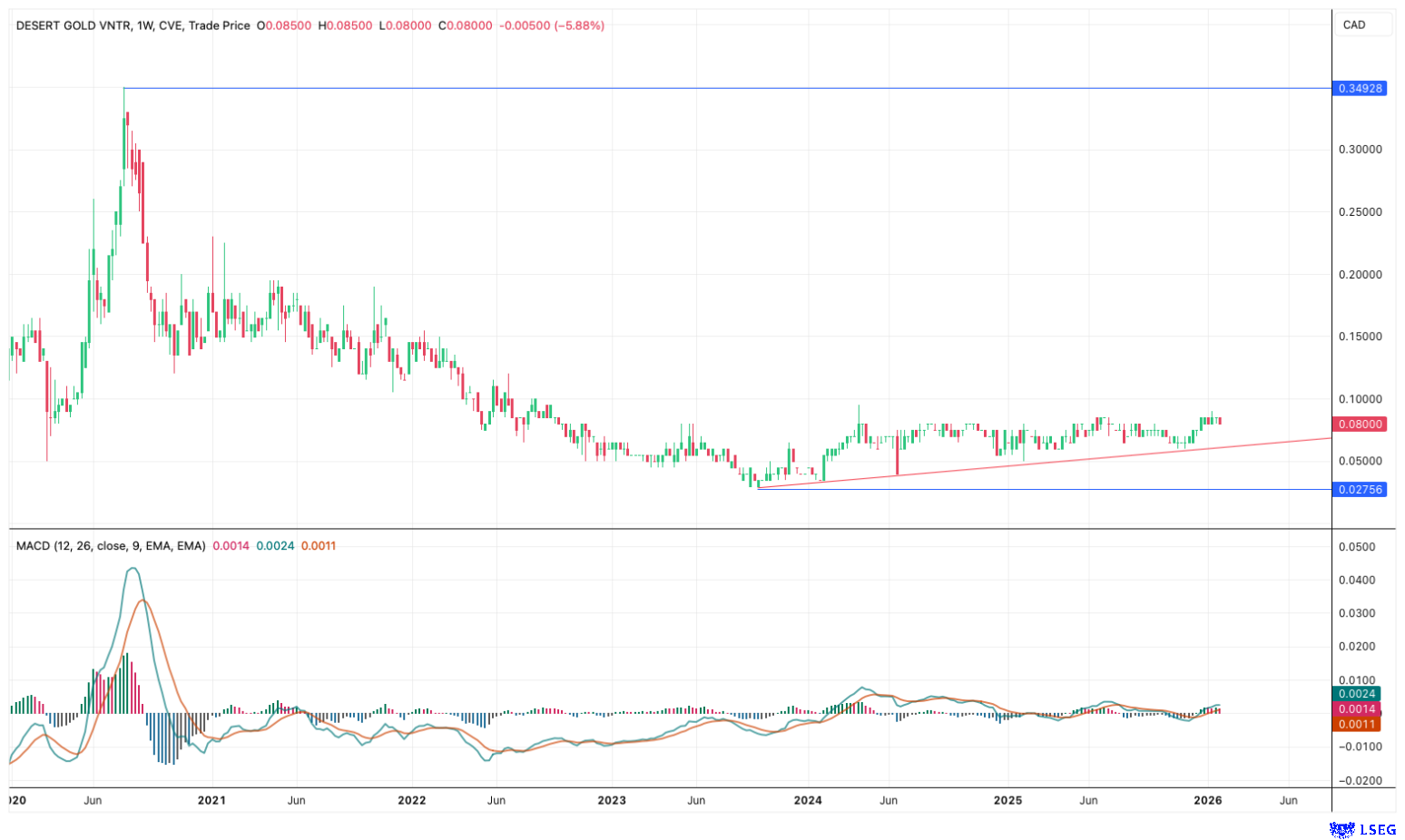Screen dimensions: 1405x840
Task: Select the rising red trendline
Action: (1044, 464)
